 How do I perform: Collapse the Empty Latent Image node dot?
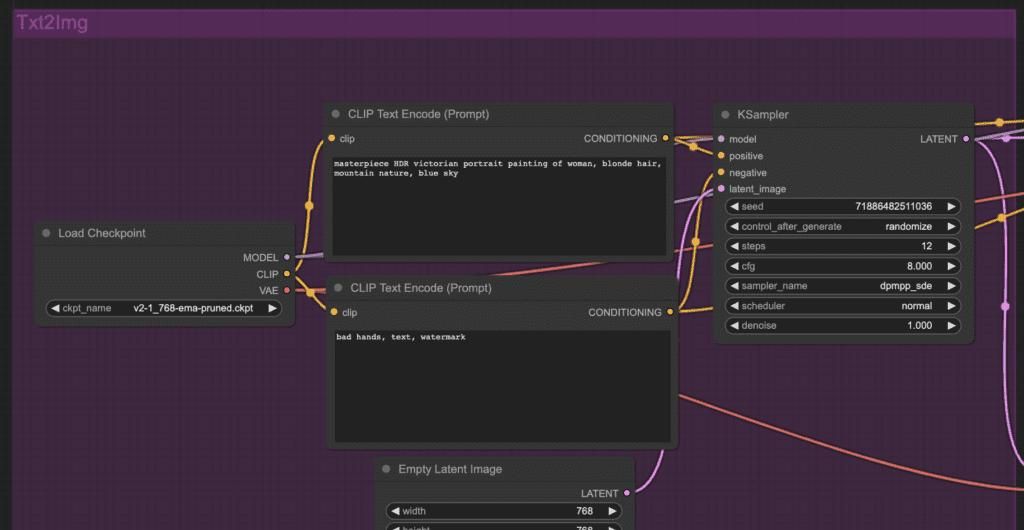coord(386,469)
